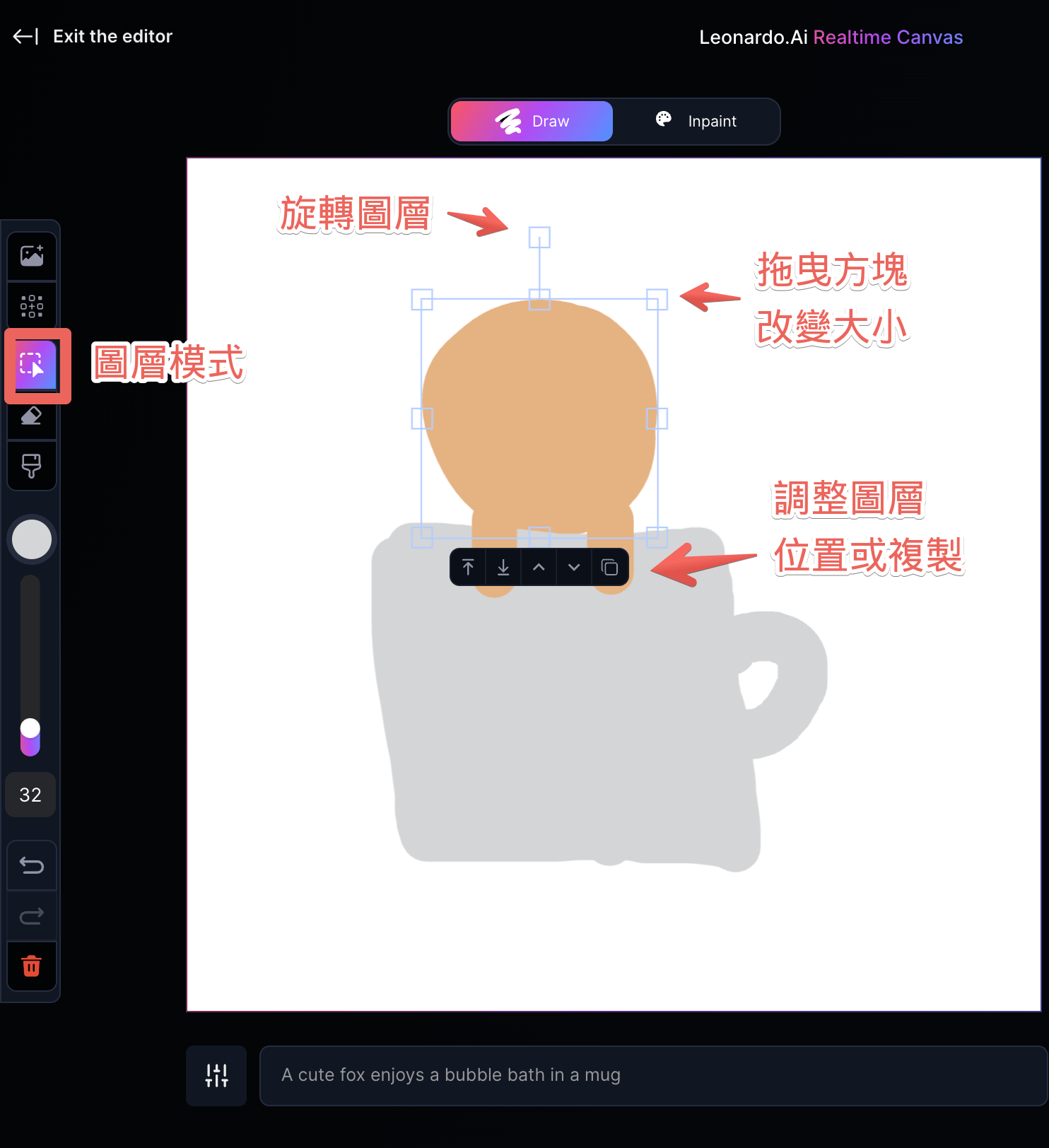Open the elements grid tool

click(x=32, y=306)
